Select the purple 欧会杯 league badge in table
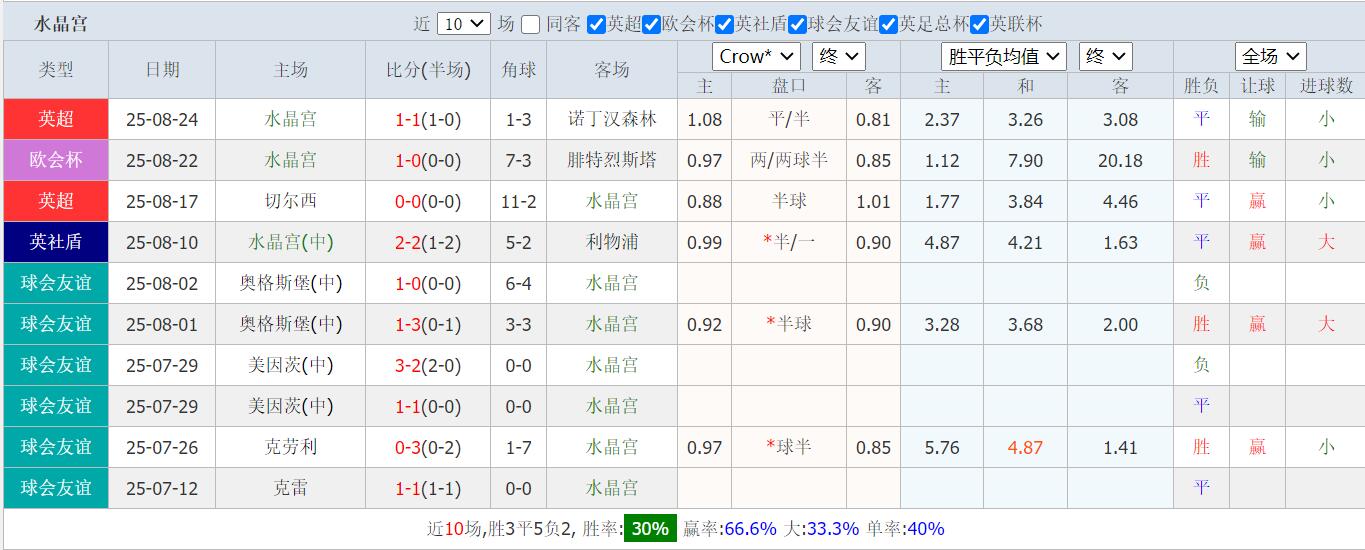The image size is (1365, 550). [56, 160]
